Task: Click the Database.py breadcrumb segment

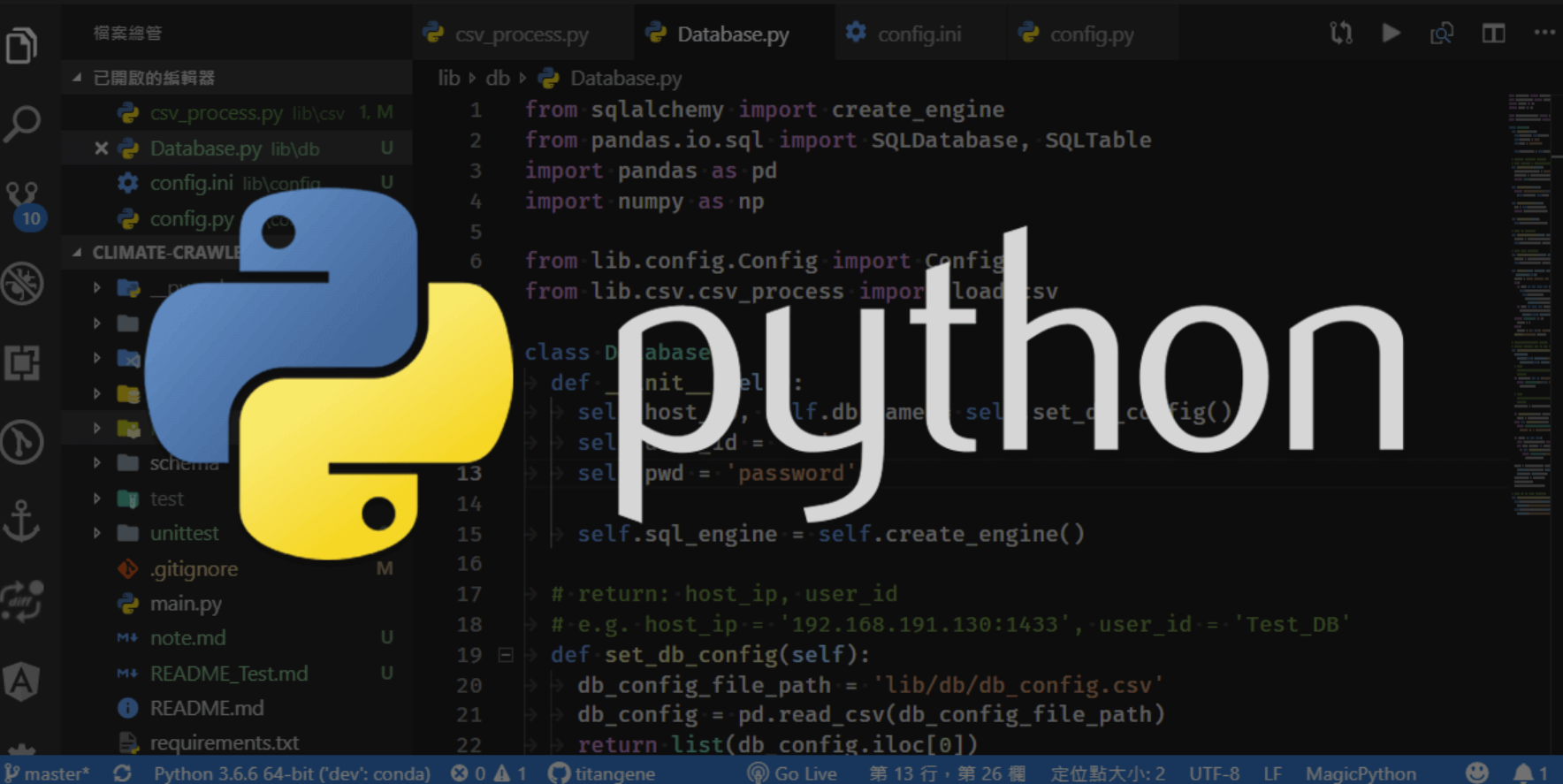Action: tap(611, 78)
